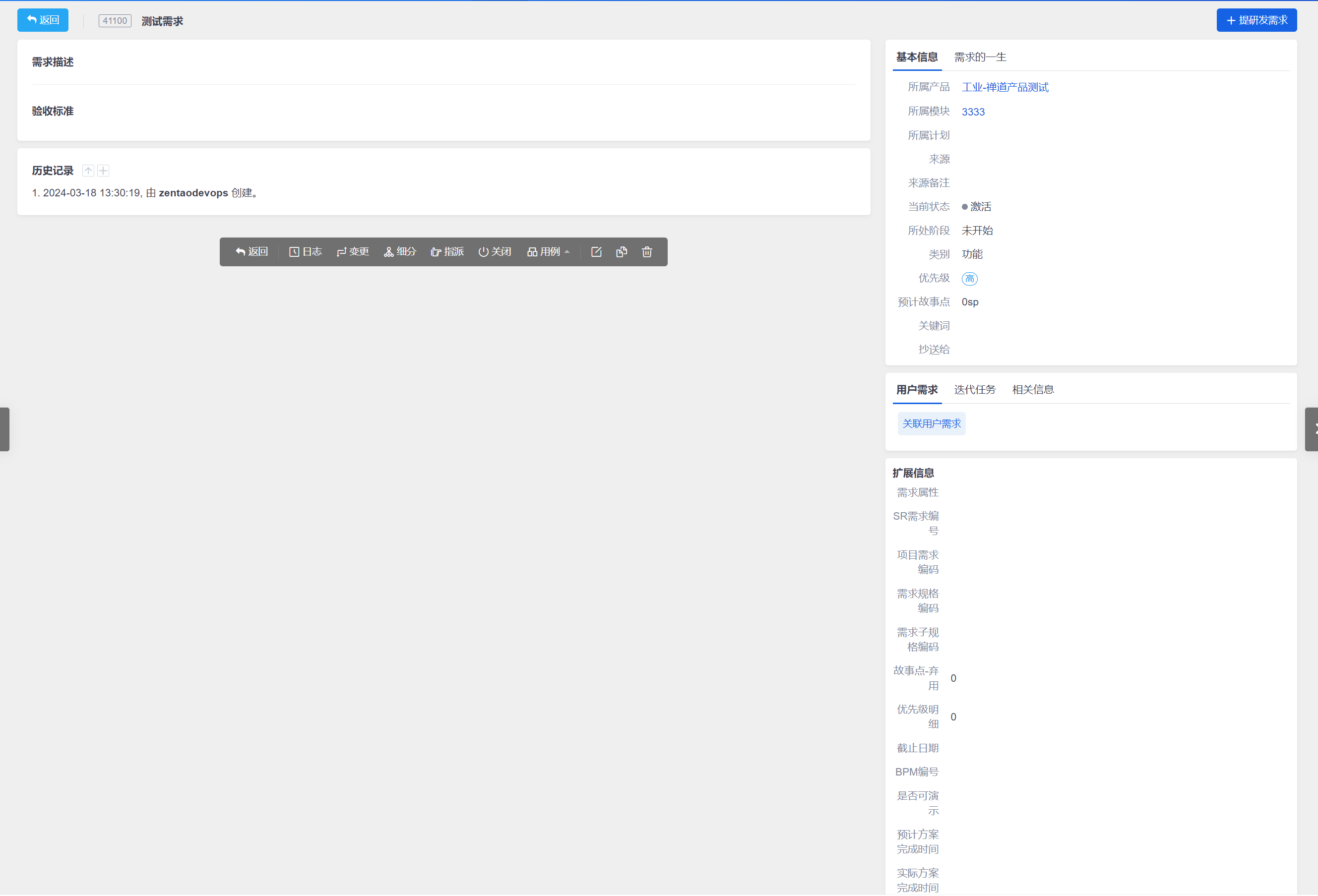
Task: Open the 日志 log action
Action: pos(305,252)
